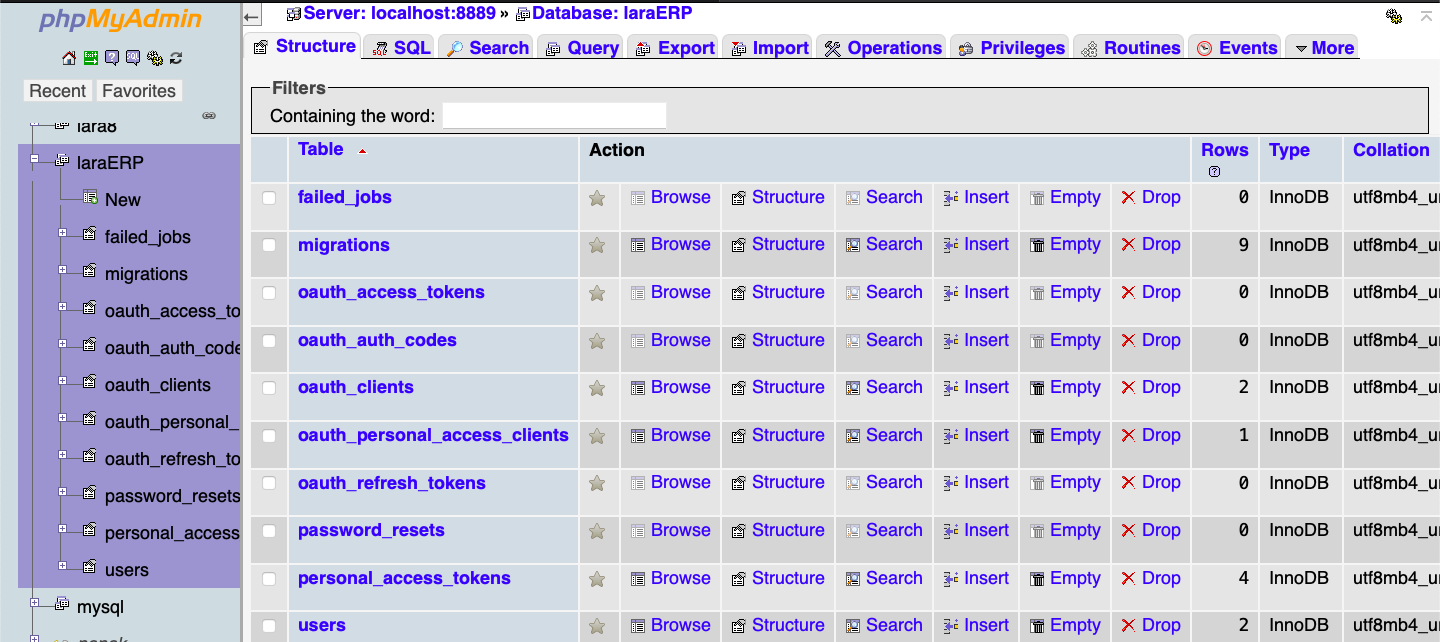Check the oauth_clients row checkbox
The image size is (1440, 642).
pos(269,388)
